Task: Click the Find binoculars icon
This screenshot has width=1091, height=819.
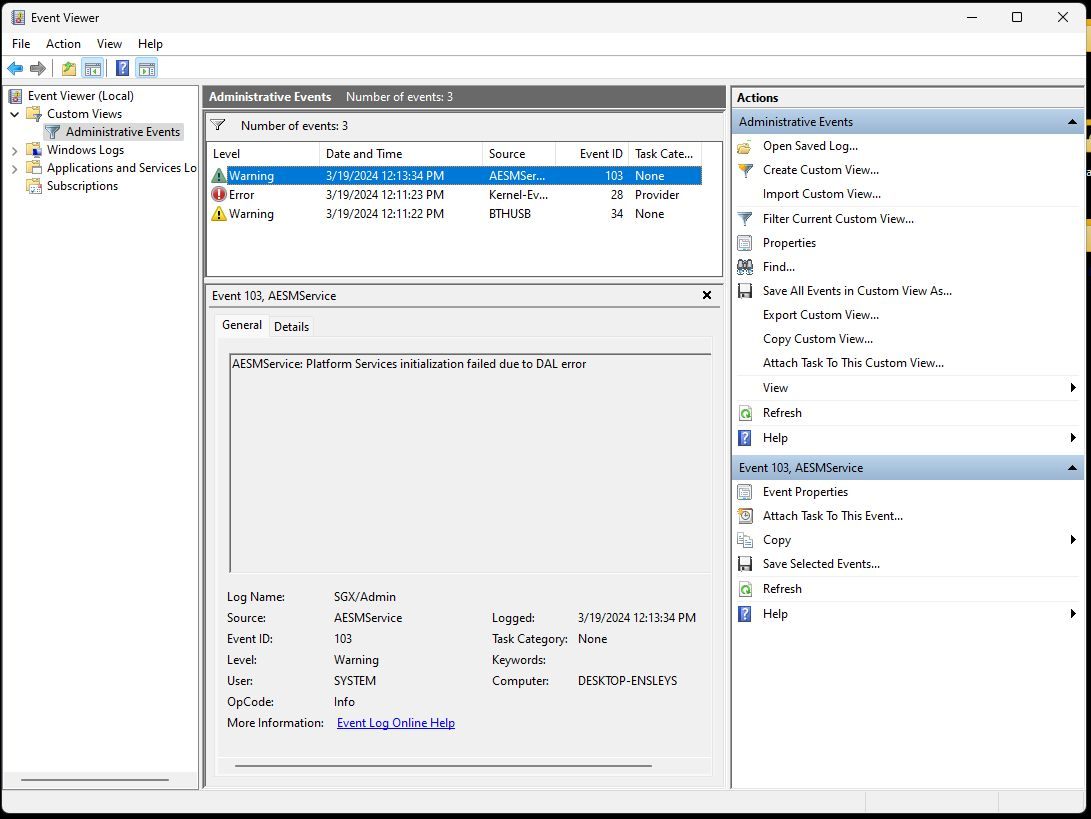Action: (745, 267)
